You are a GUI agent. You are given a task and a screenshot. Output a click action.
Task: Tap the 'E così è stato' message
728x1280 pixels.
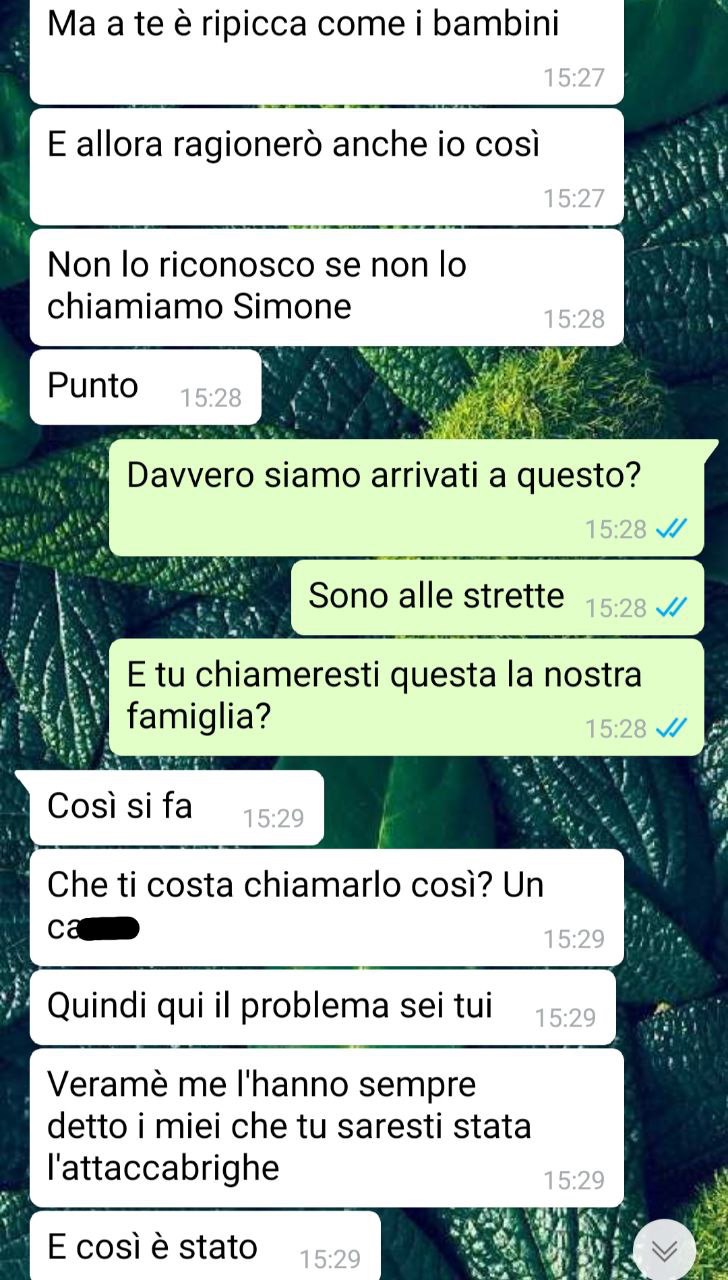(205, 1246)
